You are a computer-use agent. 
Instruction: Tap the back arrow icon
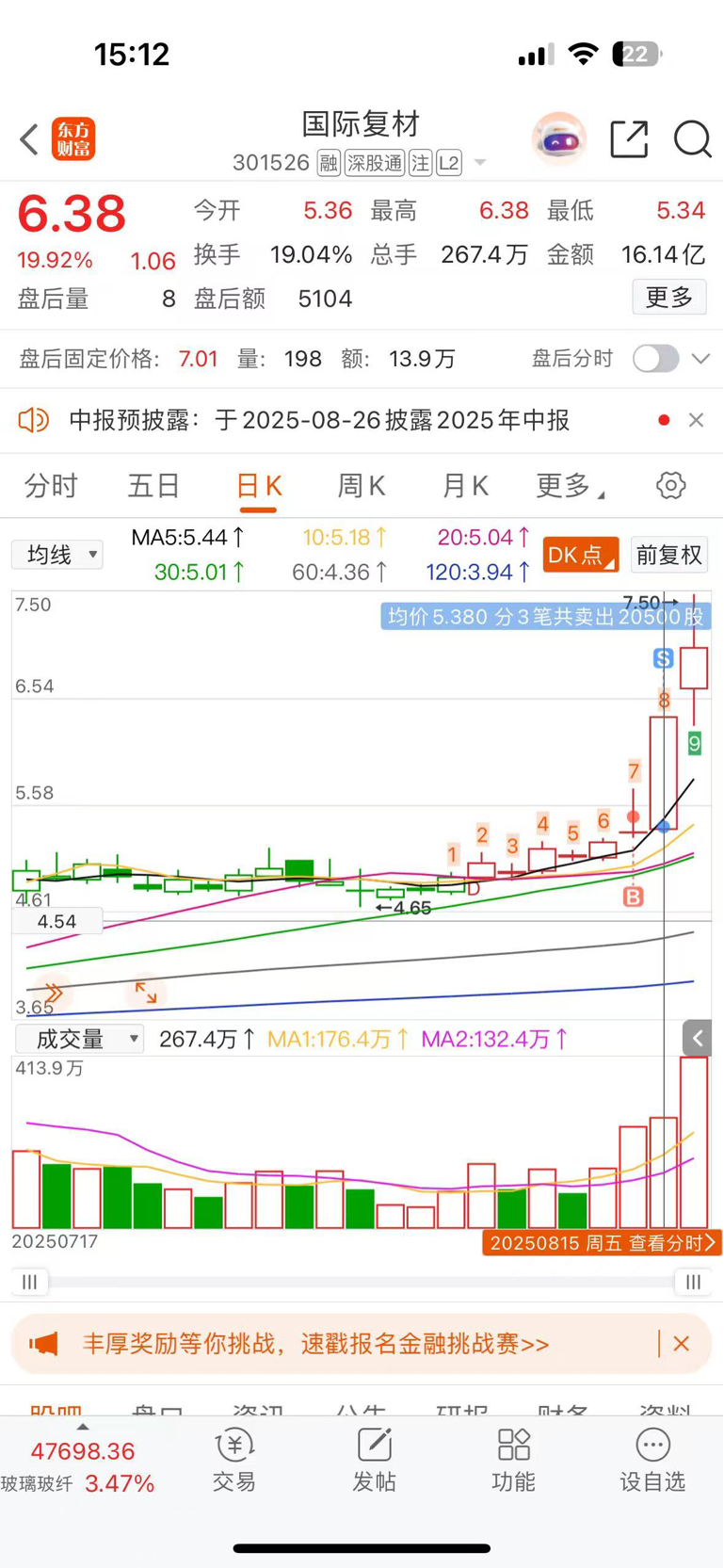pyautogui.click(x=29, y=139)
